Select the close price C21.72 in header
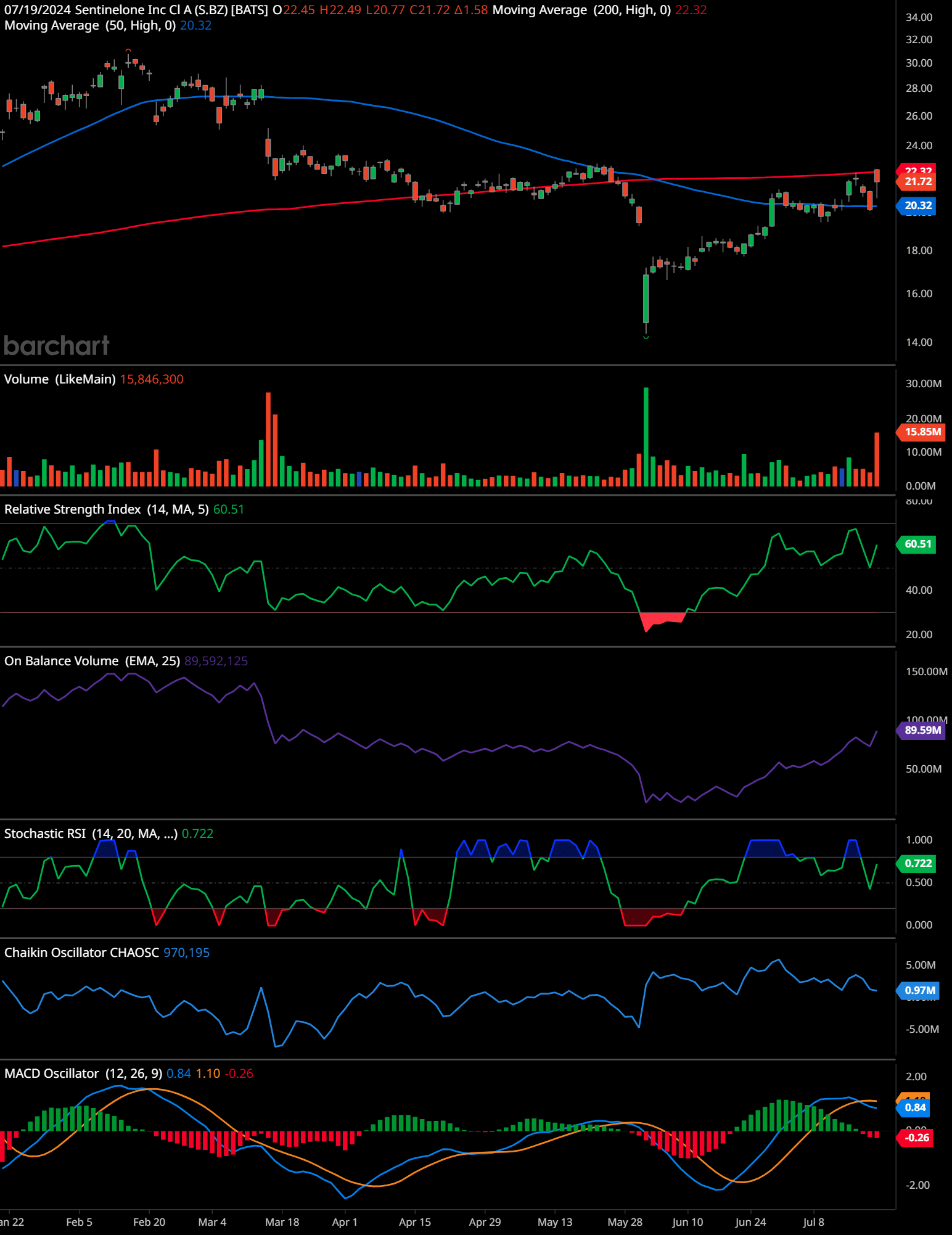The image size is (952, 1235). (x=430, y=10)
